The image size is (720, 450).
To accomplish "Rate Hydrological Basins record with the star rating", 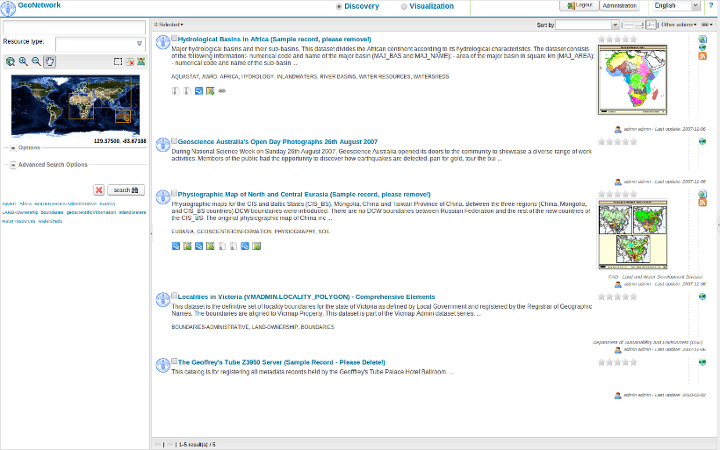I will tap(617, 39).
